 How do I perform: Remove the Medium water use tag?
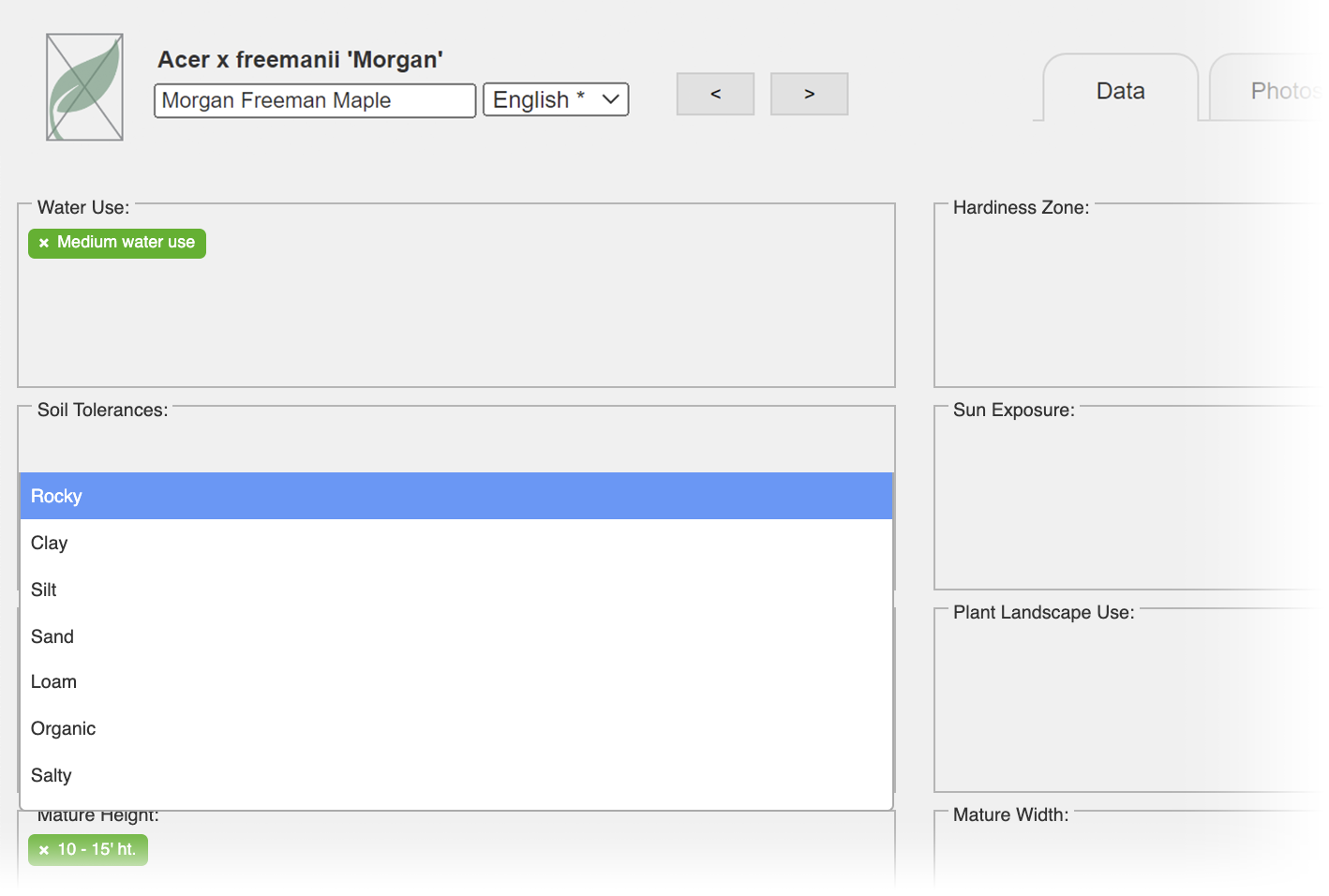pos(43,243)
